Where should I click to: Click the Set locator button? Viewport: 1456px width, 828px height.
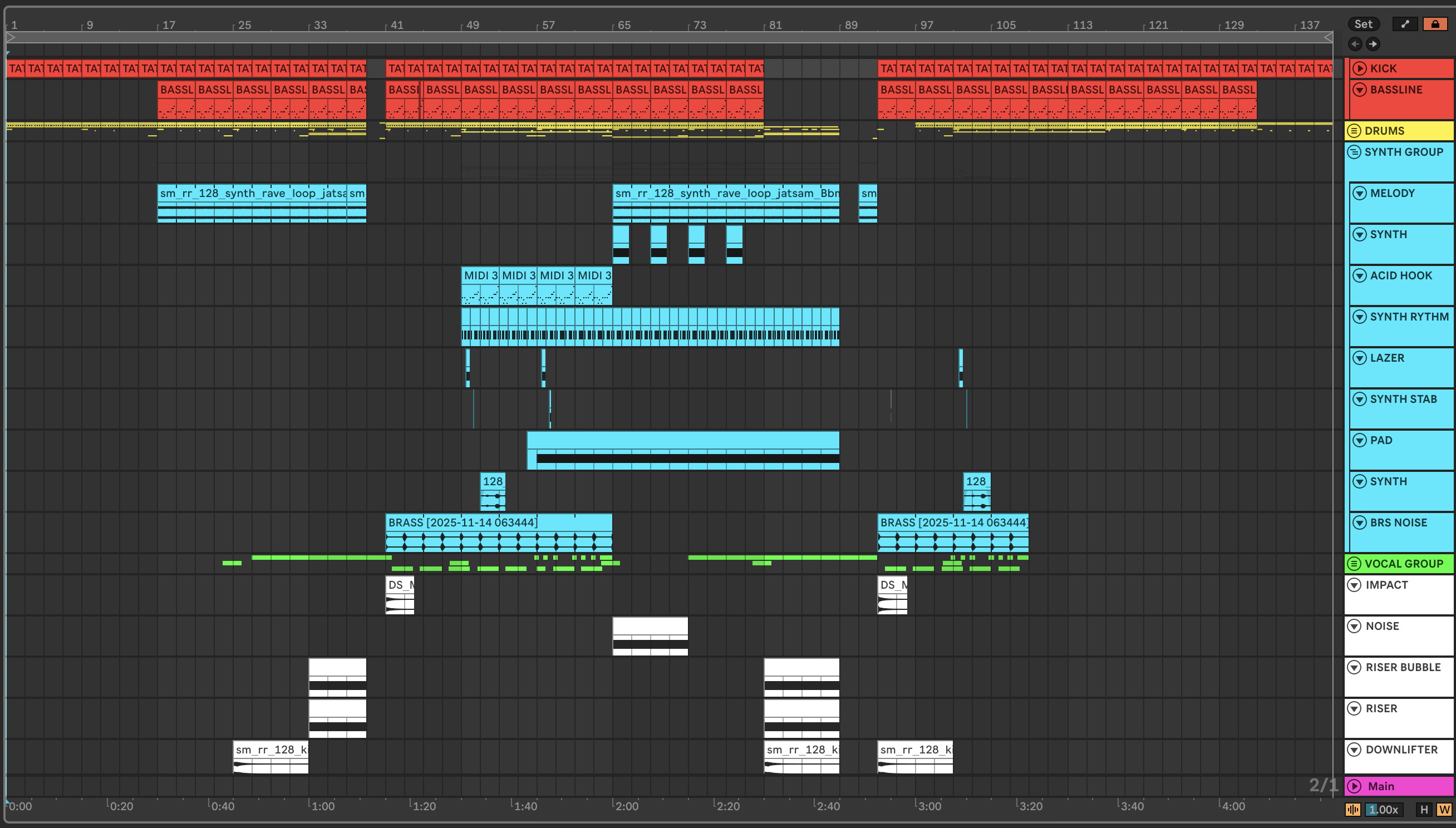[x=1362, y=24]
